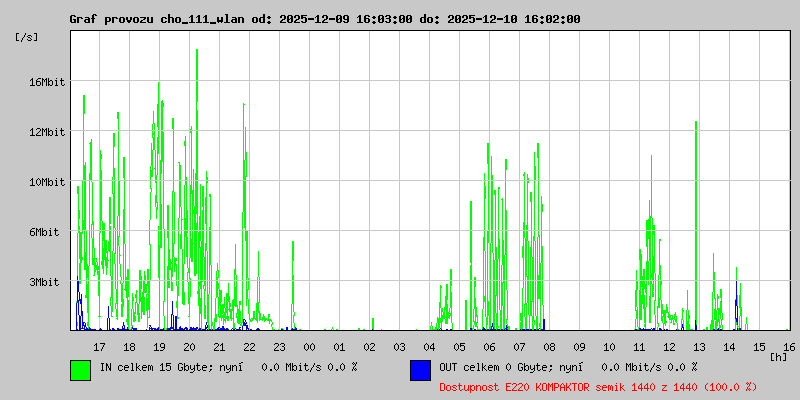Click the hour 07 x-axis label
The width and height of the screenshot is (800, 400).
pyautogui.click(x=519, y=347)
